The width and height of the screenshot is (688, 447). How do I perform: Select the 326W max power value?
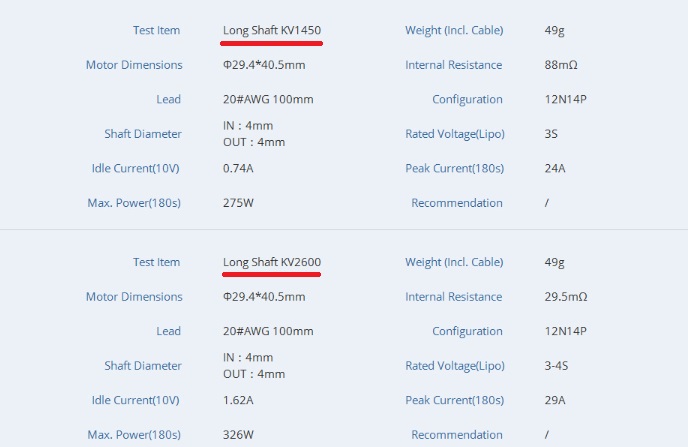(238, 435)
